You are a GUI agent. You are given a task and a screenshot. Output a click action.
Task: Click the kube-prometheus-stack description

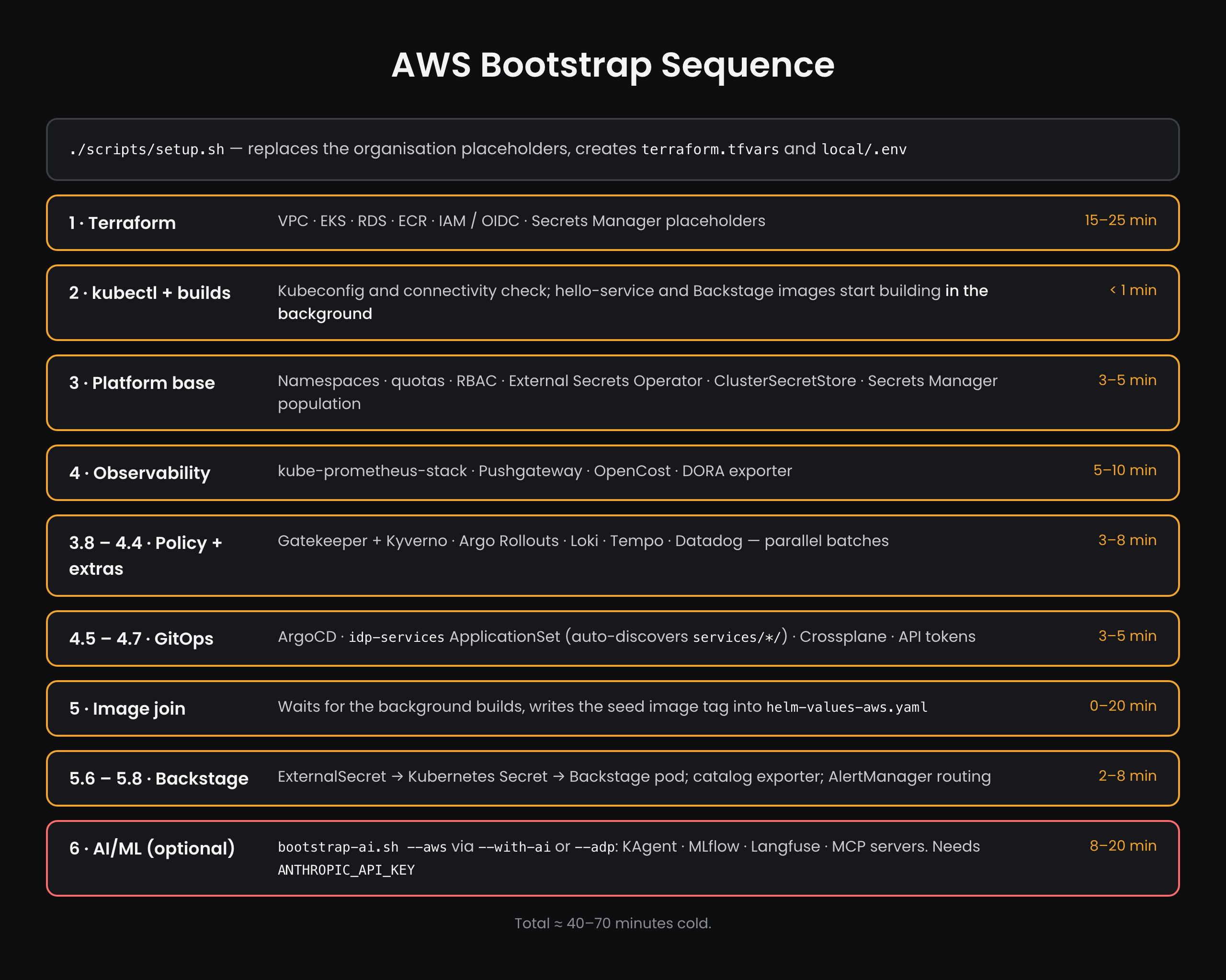(534, 471)
